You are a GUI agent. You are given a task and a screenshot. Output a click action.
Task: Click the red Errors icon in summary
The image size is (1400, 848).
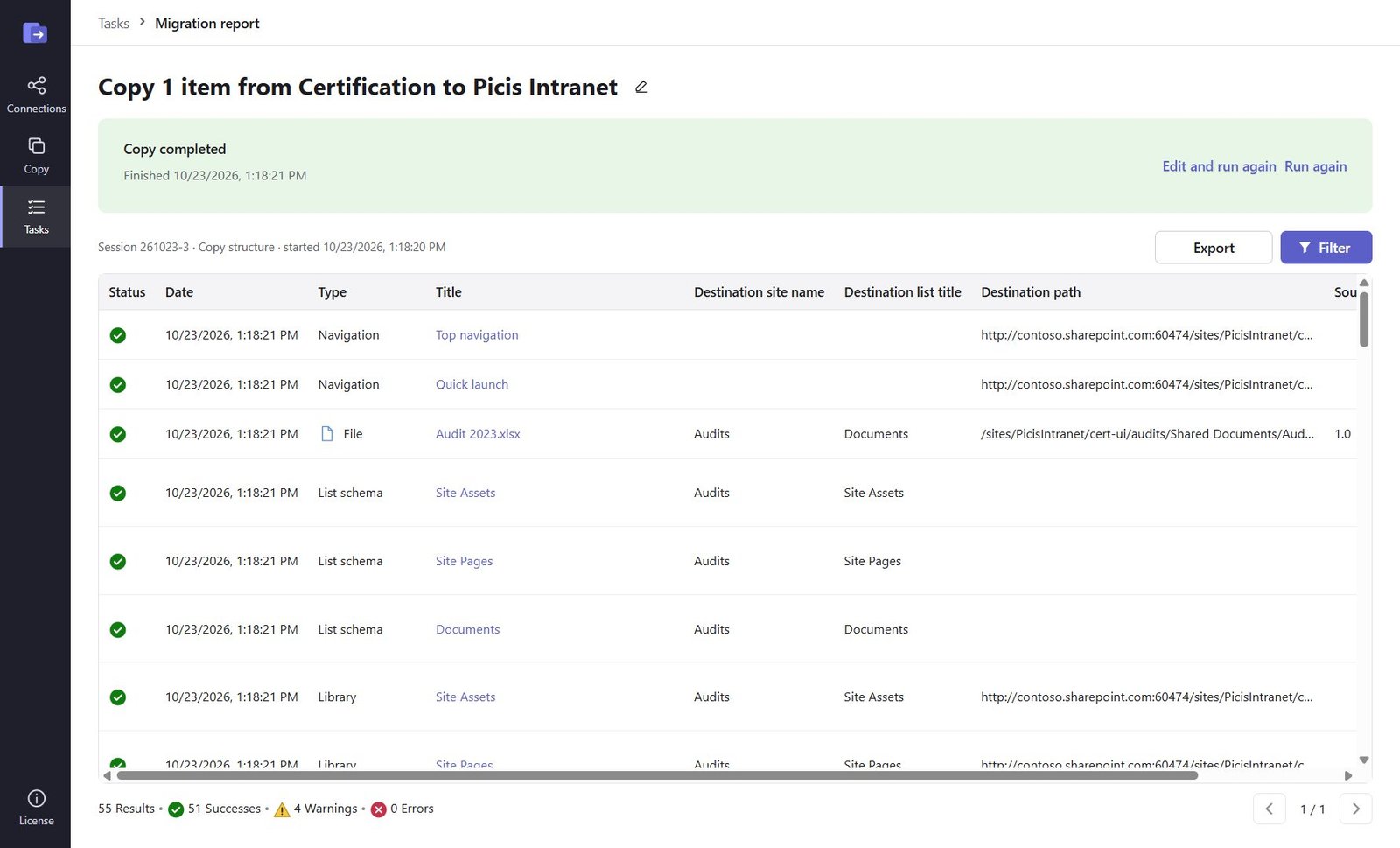(x=379, y=809)
